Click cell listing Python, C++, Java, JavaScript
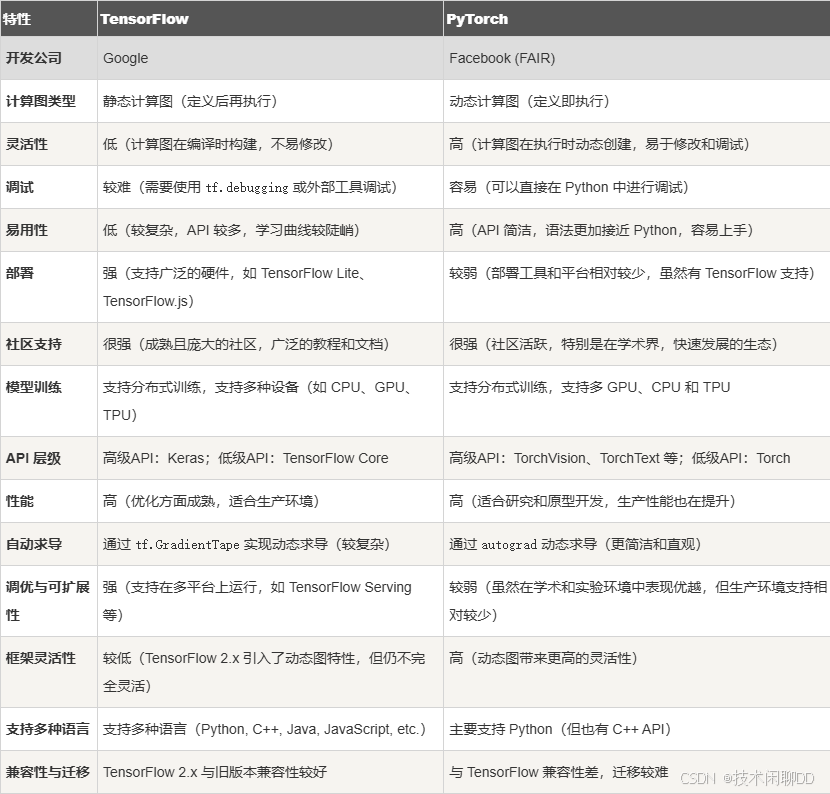 point(270,729)
